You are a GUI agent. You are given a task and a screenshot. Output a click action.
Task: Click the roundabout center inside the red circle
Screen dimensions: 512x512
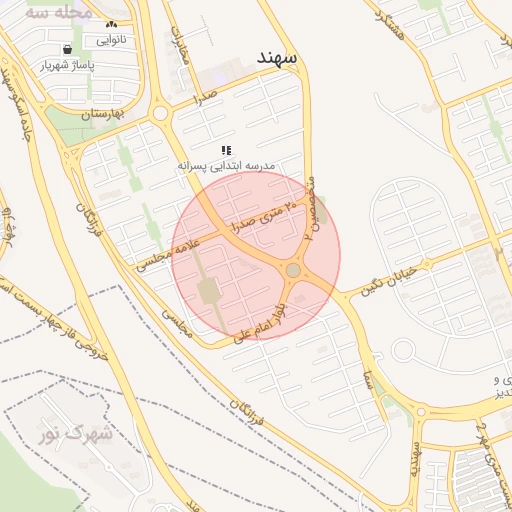tap(293, 270)
